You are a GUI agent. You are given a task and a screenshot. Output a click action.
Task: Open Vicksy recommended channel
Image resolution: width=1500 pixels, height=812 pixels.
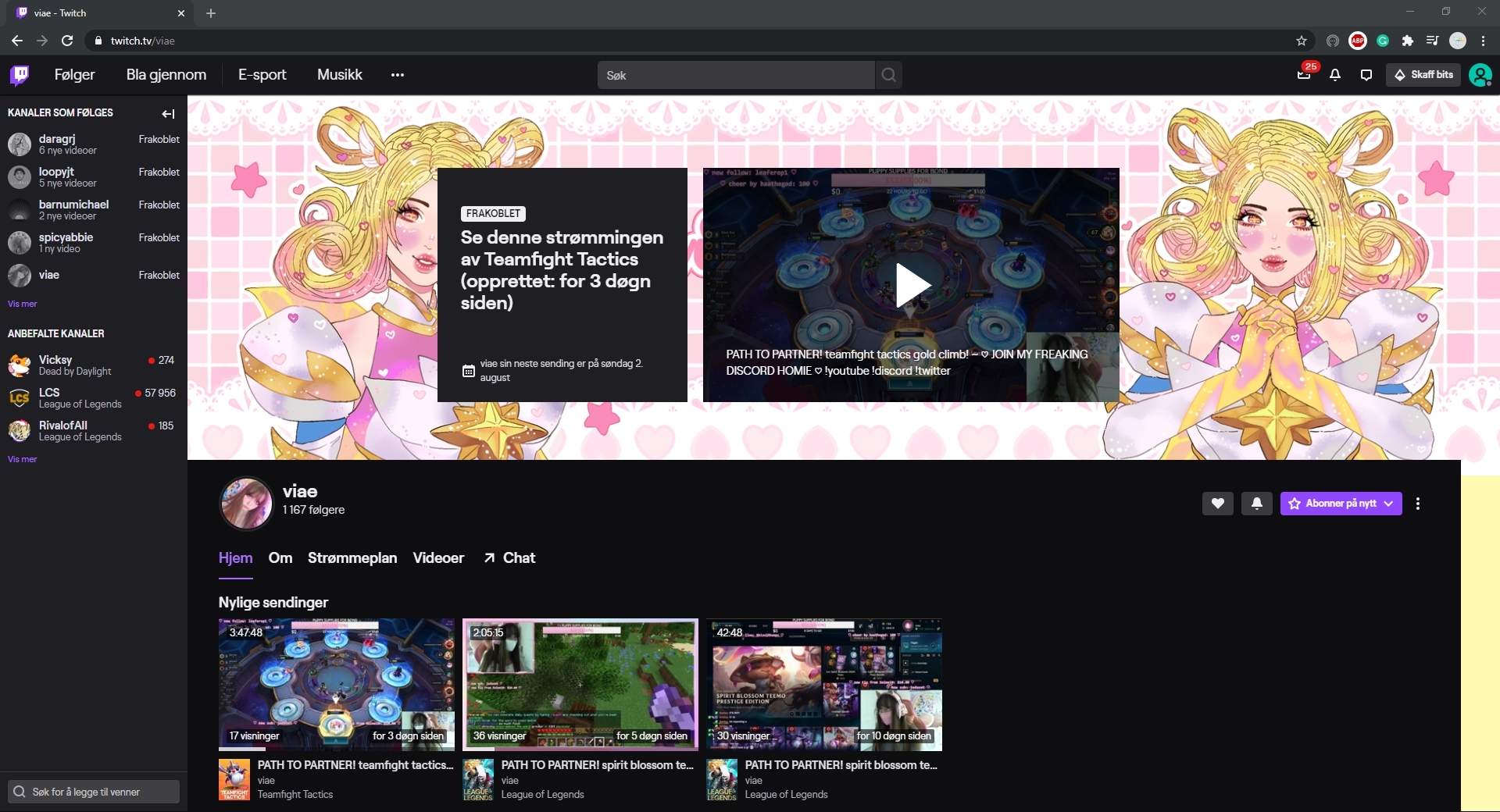tap(94, 365)
